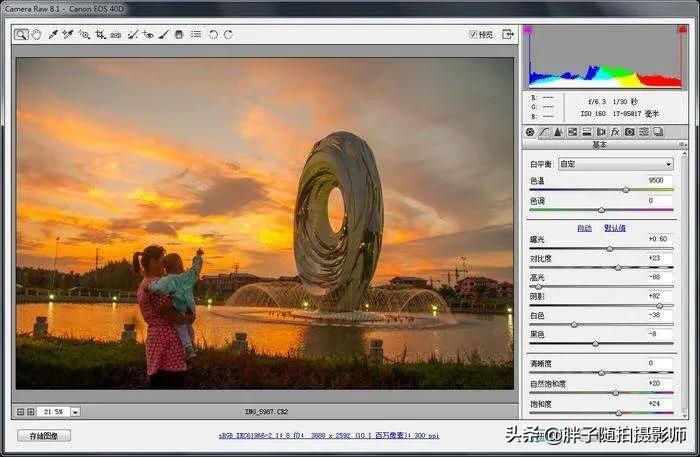Image resolution: width=700 pixels, height=457 pixels.
Task: Toggle shadow clipping warning in histogram
Action: pos(530,31)
